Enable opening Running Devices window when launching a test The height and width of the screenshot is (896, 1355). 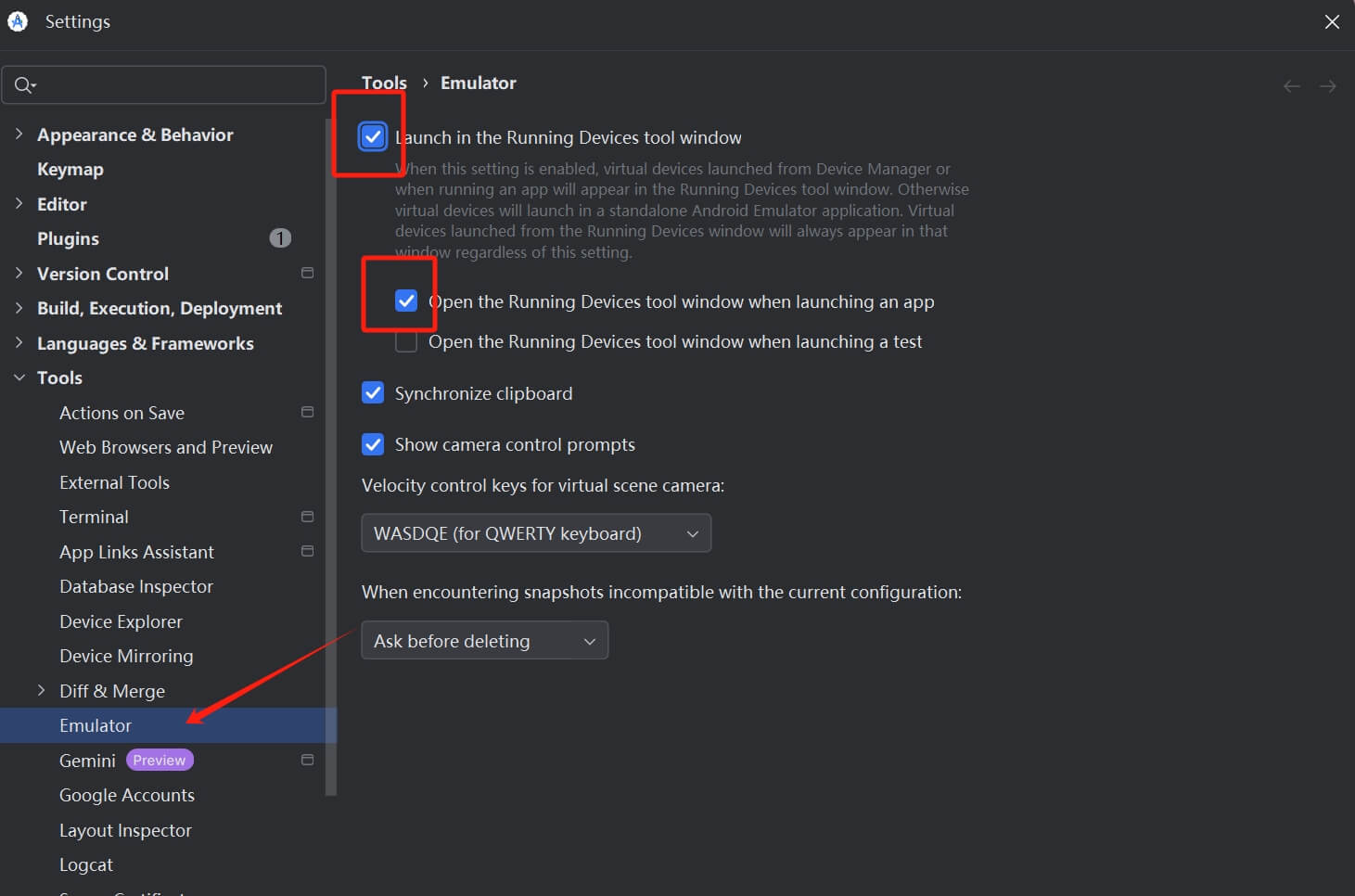pos(405,341)
